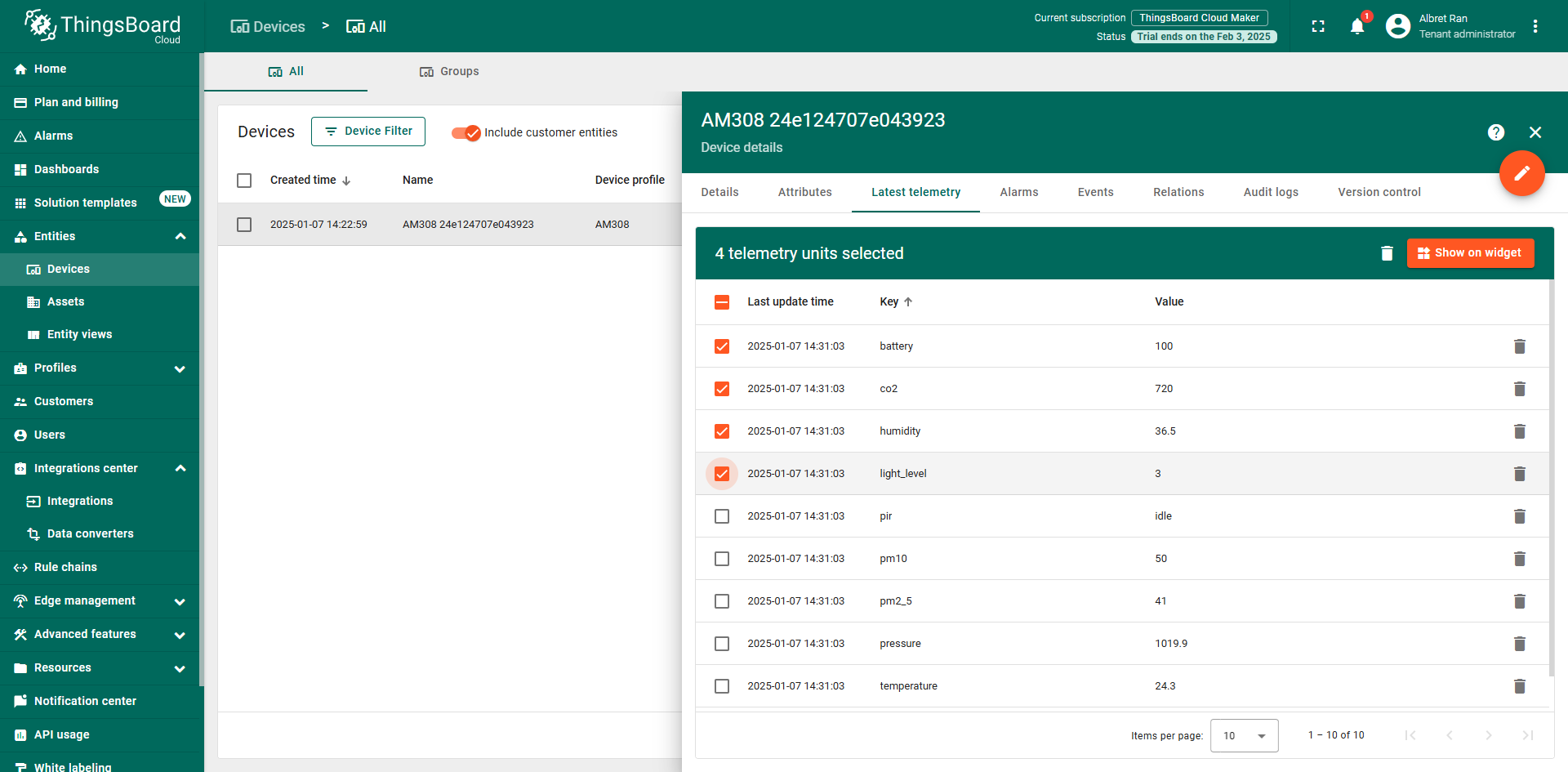
Task: Delete the humidity telemetry row
Action: [1520, 431]
